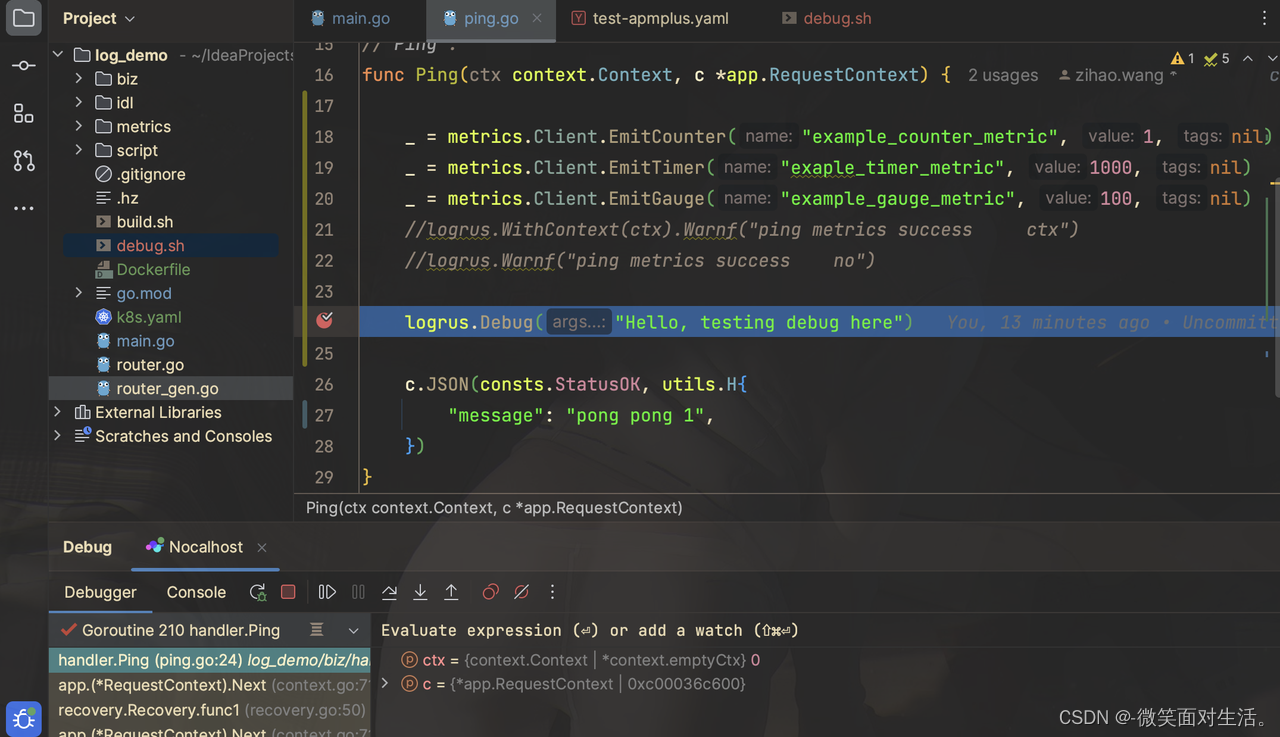This screenshot has width=1280, height=737.
Task: Expand the biz folder
Action: pos(79,78)
